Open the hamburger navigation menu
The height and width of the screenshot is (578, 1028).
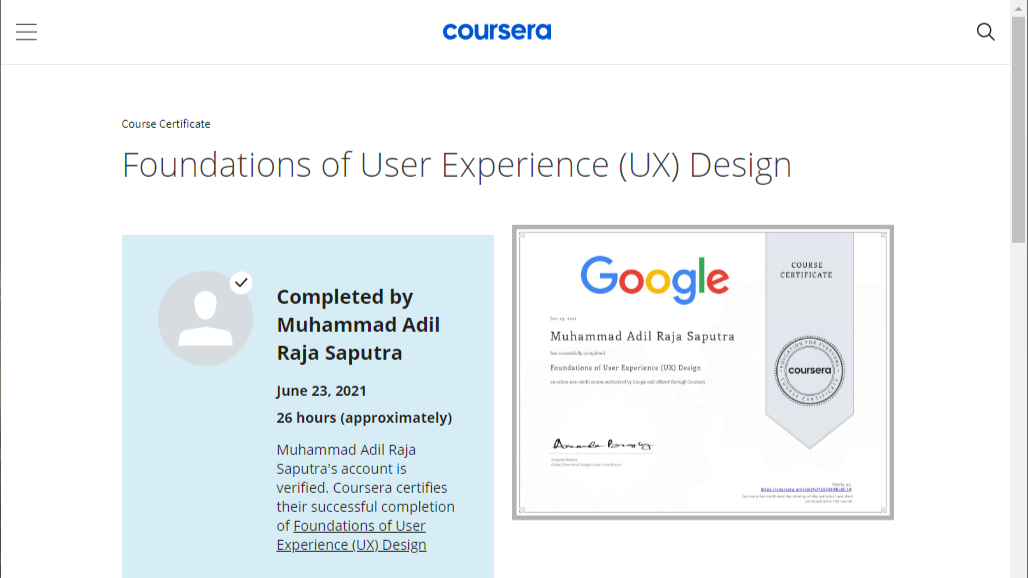26,32
